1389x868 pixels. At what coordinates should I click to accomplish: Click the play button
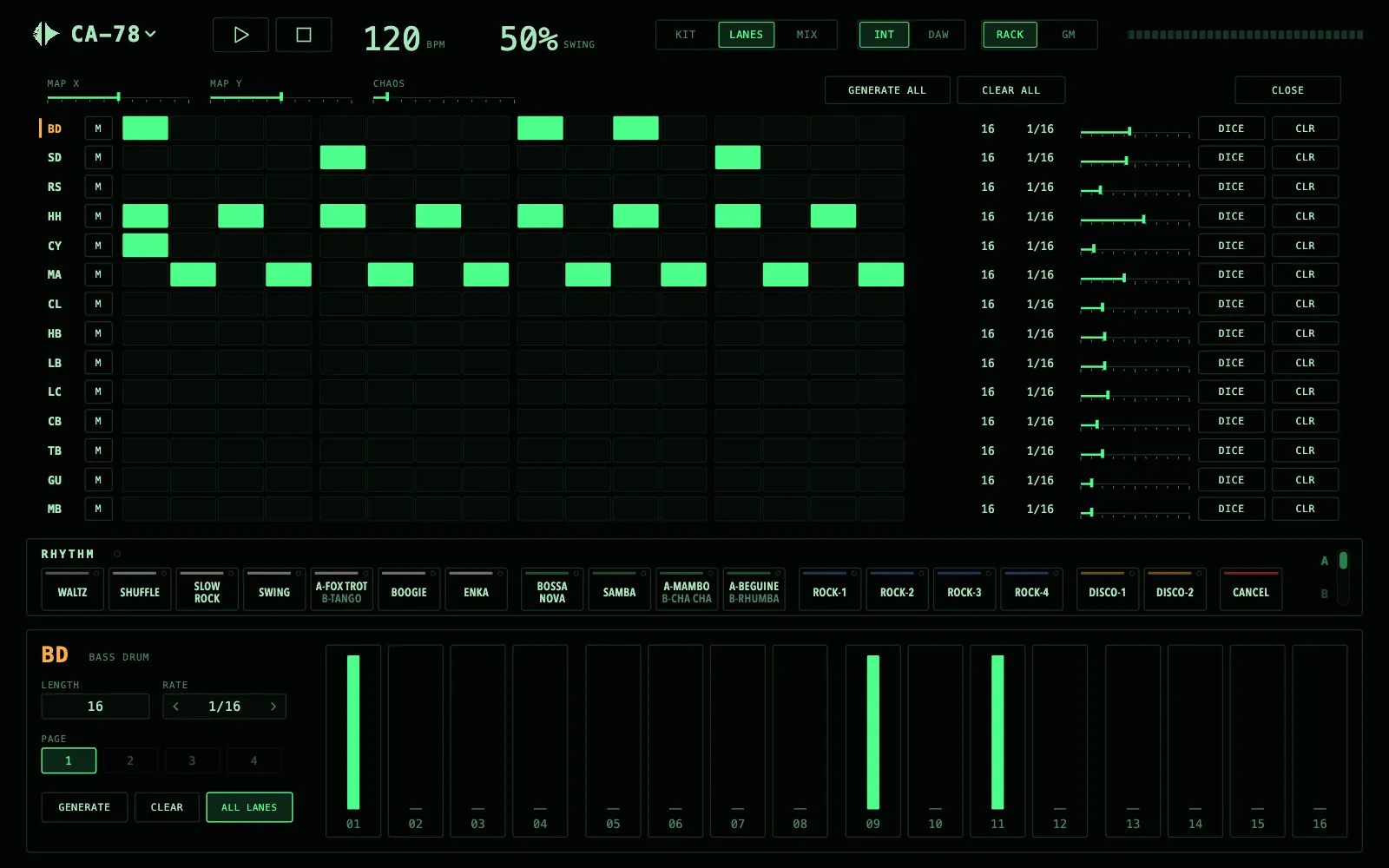[241, 35]
